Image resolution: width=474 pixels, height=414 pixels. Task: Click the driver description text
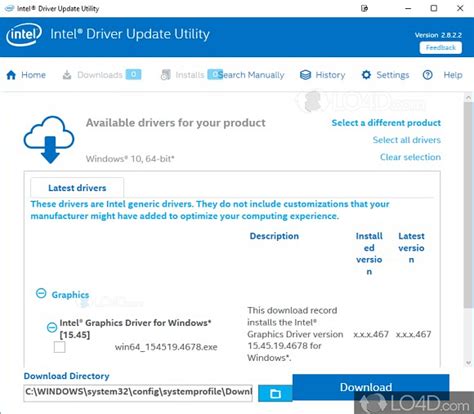click(x=295, y=334)
